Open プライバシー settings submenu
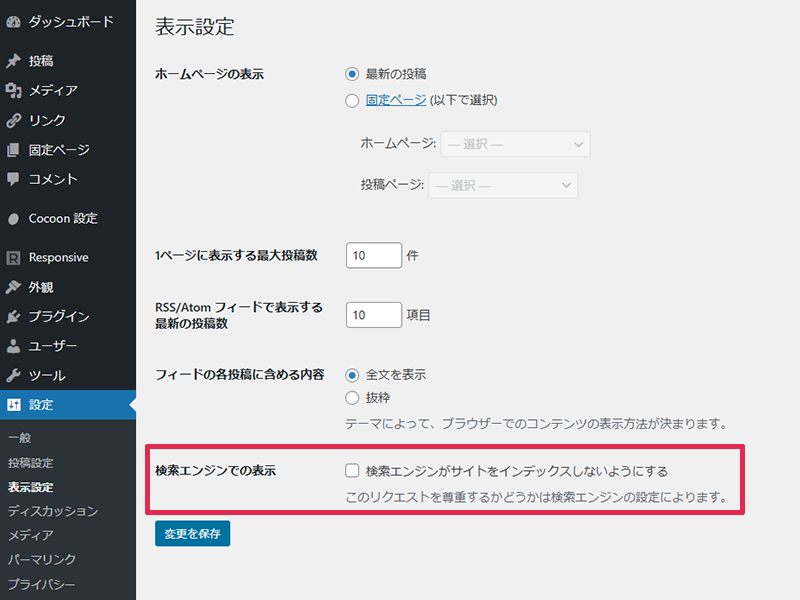The width and height of the screenshot is (800, 600). (x=41, y=584)
